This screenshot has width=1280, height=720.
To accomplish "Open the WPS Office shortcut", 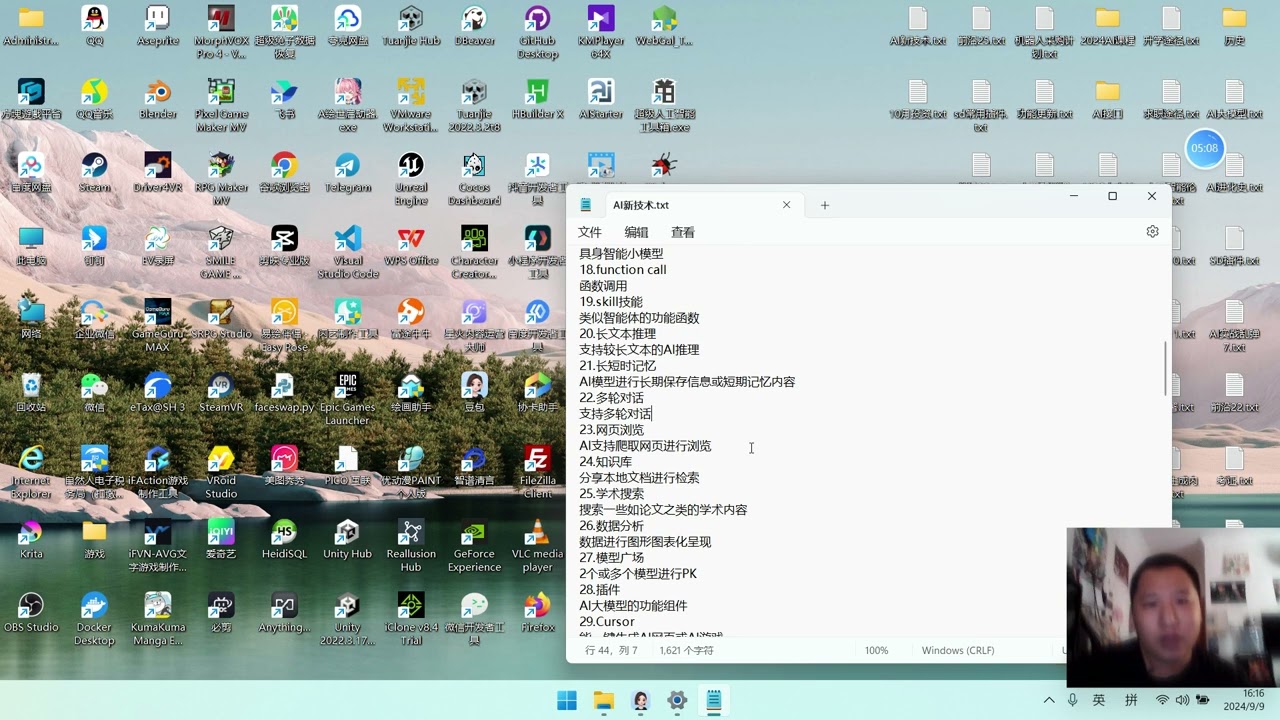I will pyautogui.click(x=411, y=245).
